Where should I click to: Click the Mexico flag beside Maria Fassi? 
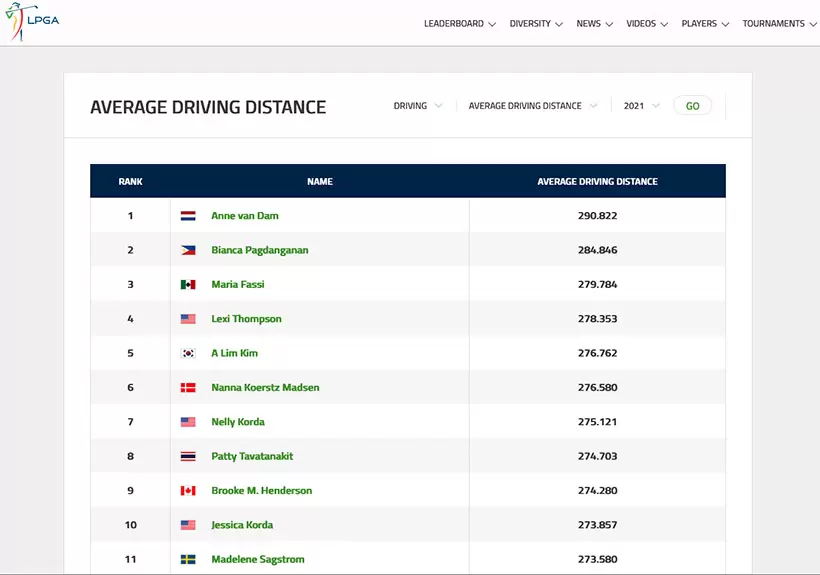[188, 285]
